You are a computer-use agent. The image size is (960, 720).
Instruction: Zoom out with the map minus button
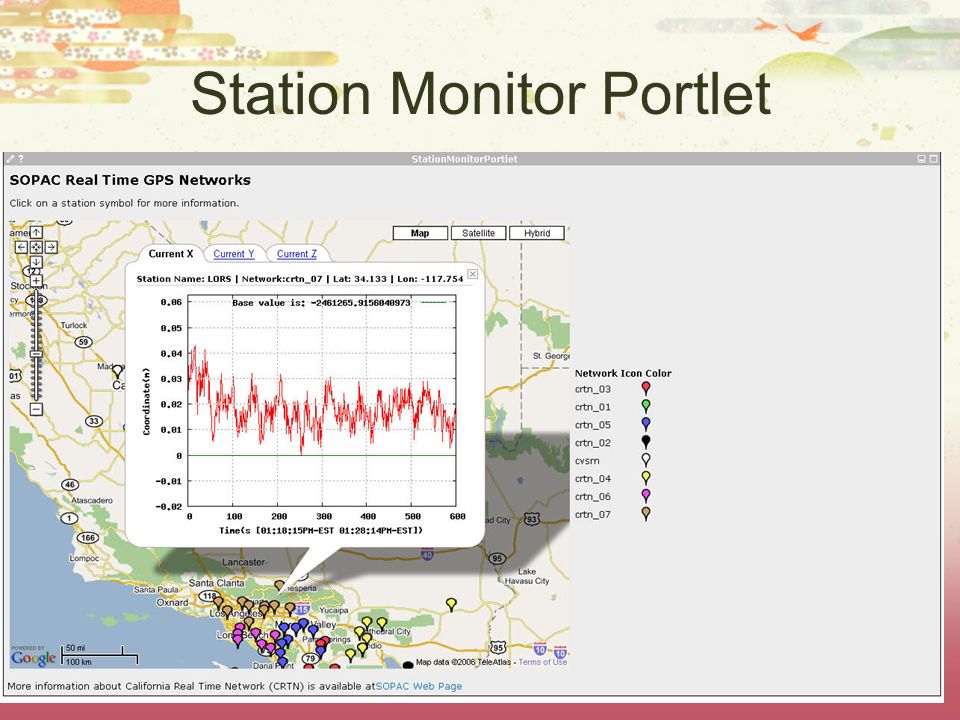pyautogui.click(x=36, y=409)
